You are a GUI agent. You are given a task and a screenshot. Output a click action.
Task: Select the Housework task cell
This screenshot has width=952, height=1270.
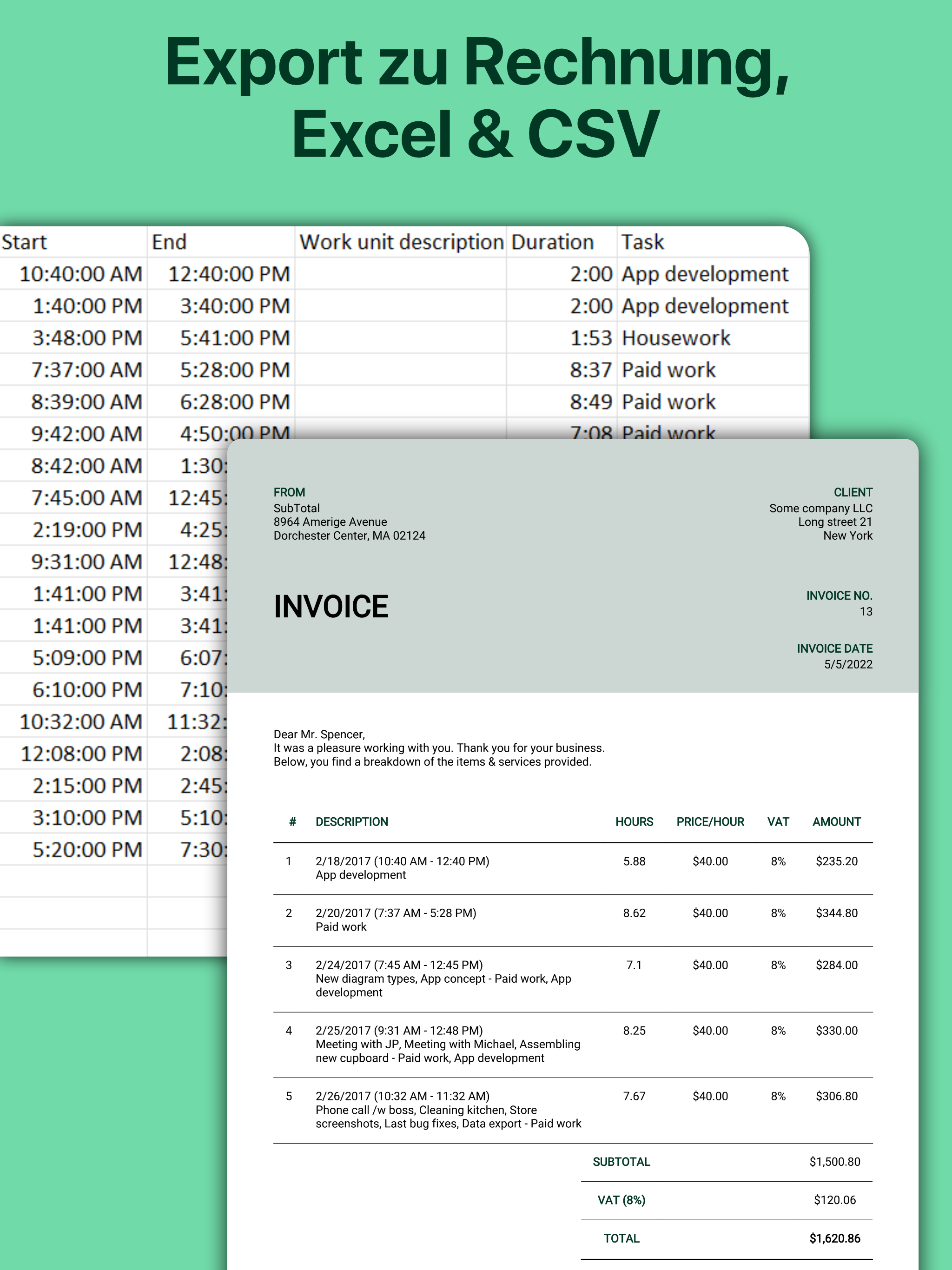point(676,338)
